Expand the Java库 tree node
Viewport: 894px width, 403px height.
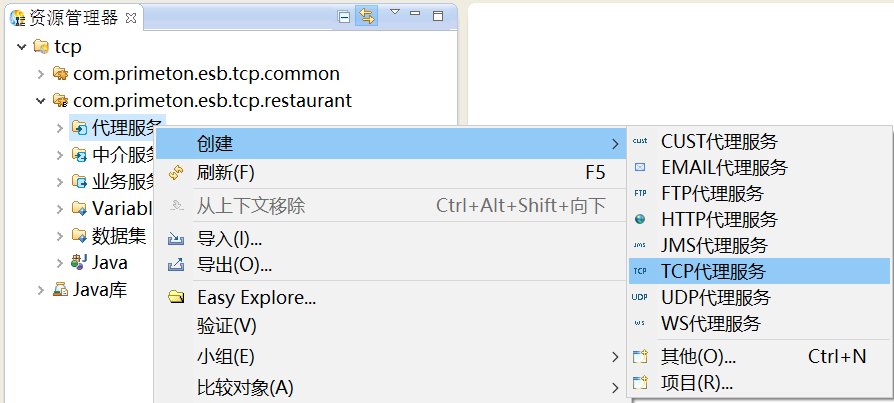click(x=41, y=290)
